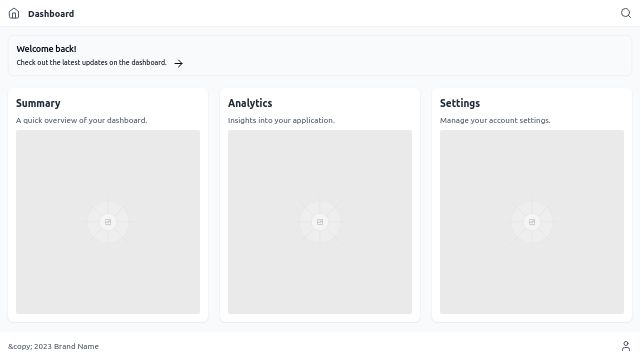The image size is (640, 360).
Task: Click 'A quick overview of your dashboard' text
Action: tap(81, 120)
